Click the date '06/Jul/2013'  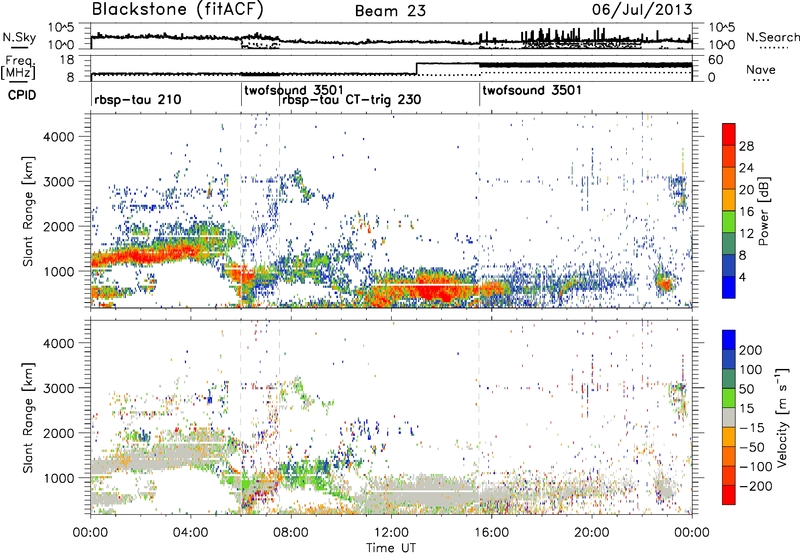coord(642,10)
